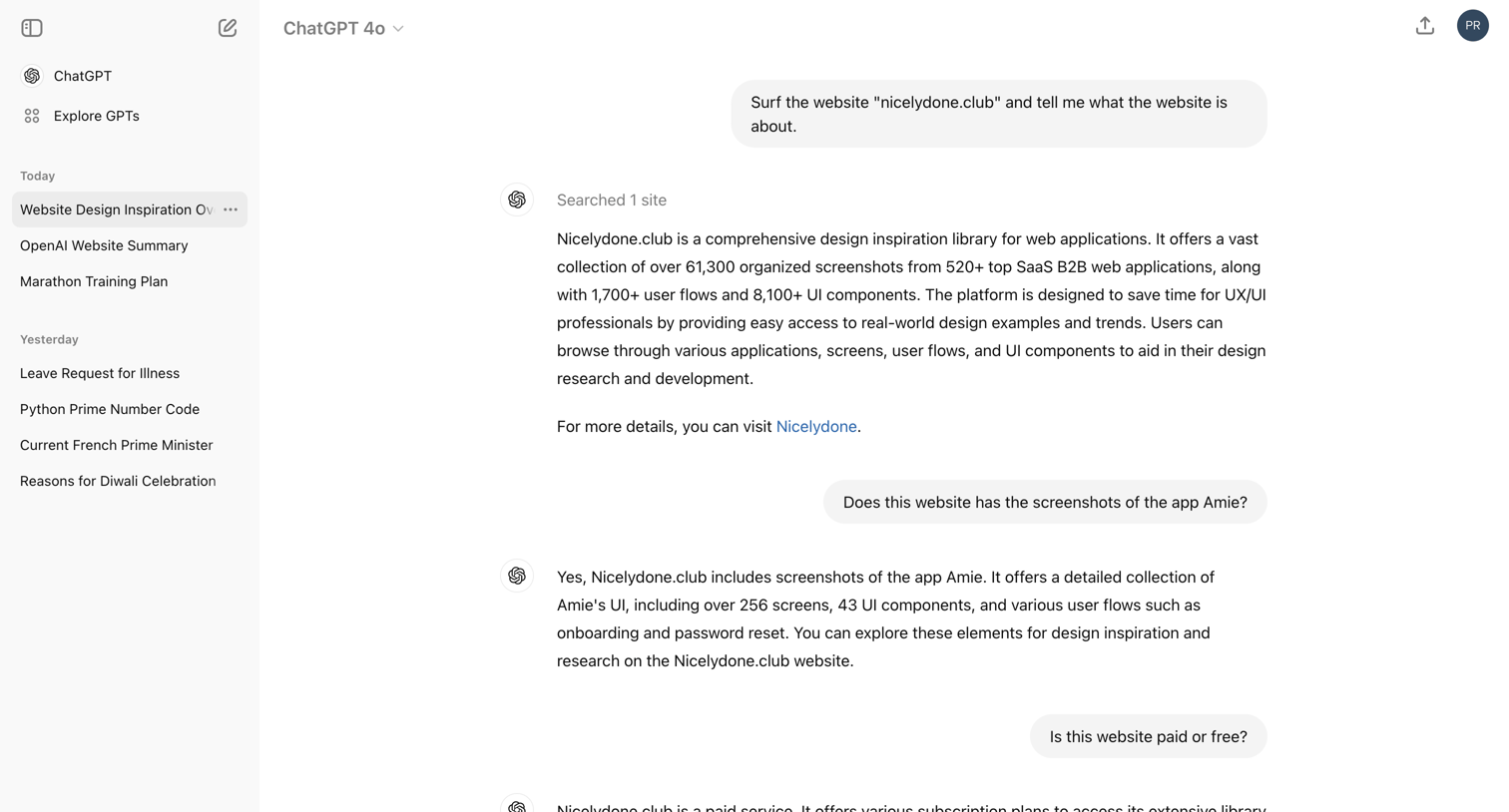
Task: Click the Explore GPTs grid icon
Action: [32, 116]
